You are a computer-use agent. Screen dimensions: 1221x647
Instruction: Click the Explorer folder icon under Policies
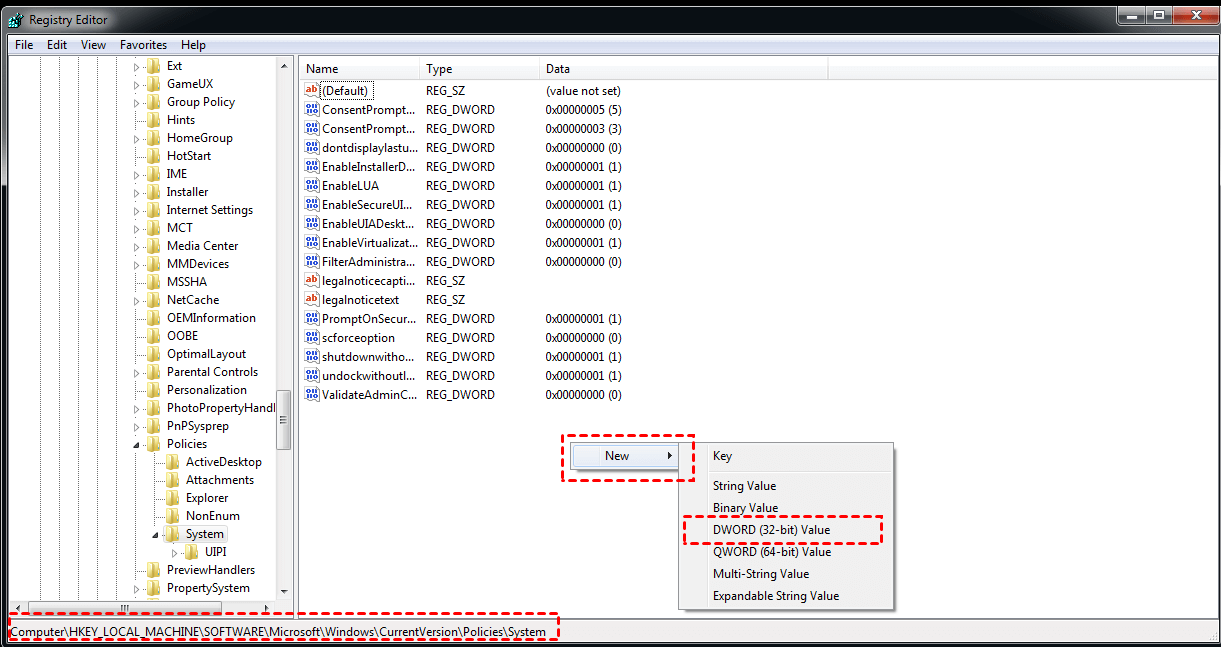(172, 498)
